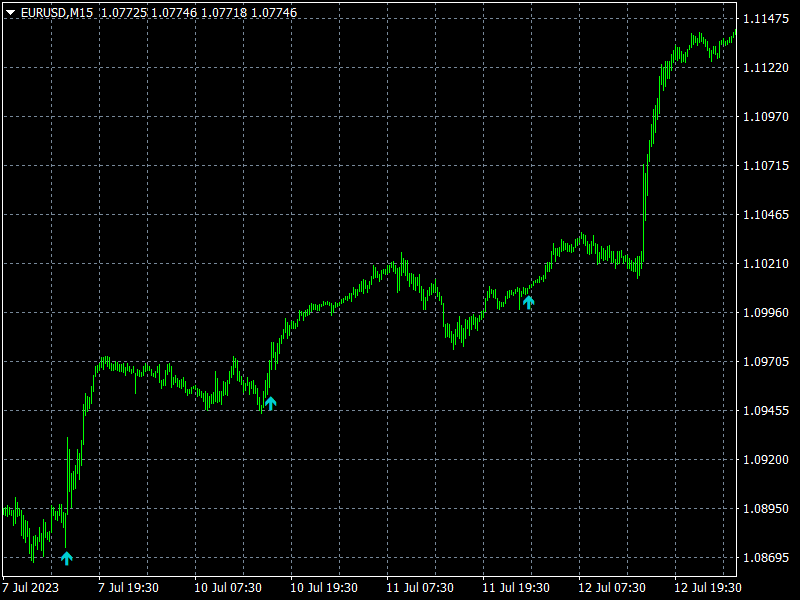Click the 10 Jul 19:30 time label
This screenshot has height=600, width=800.
pyautogui.click(x=324, y=588)
